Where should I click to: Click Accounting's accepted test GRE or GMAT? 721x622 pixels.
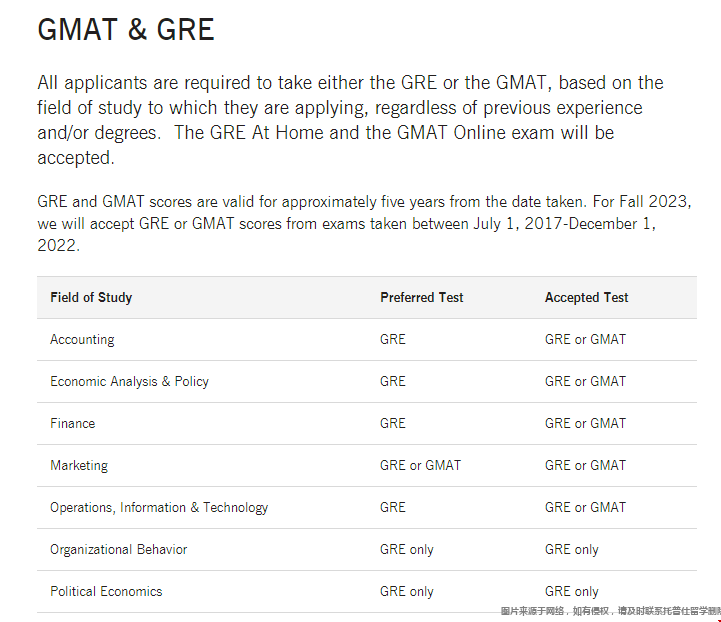point(585,339)
